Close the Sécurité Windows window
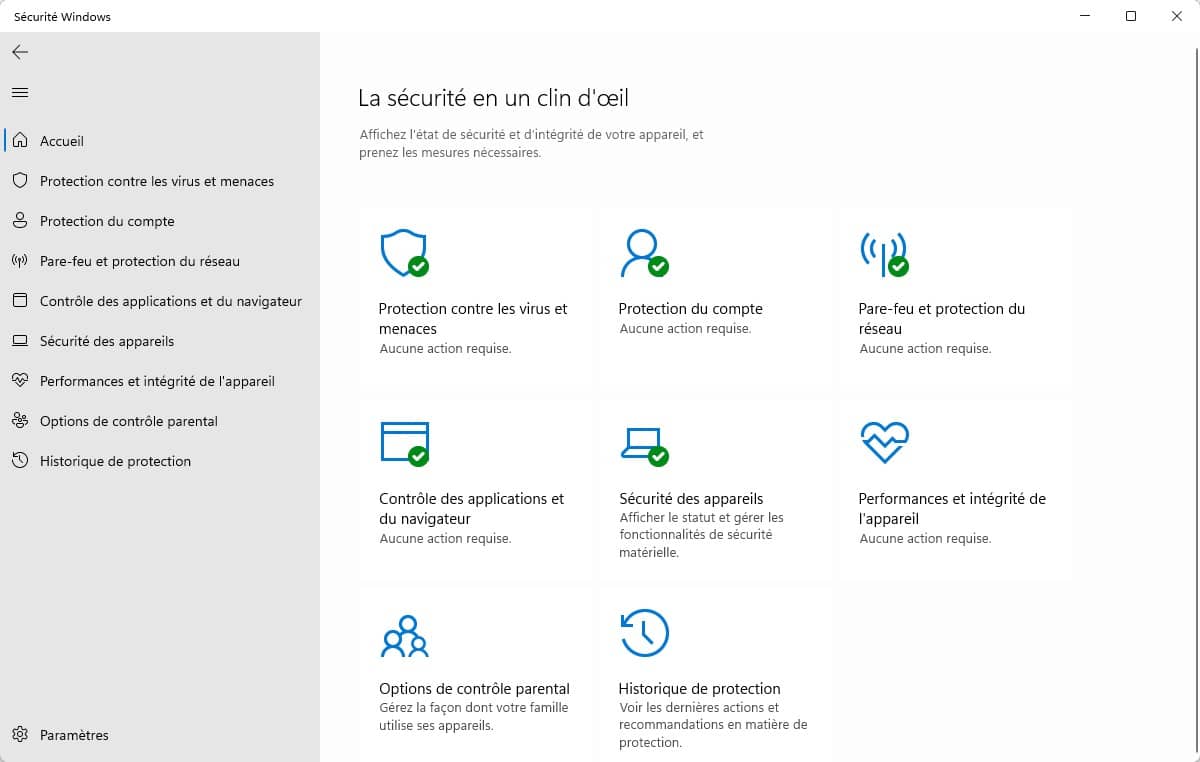 (1177, 16)
